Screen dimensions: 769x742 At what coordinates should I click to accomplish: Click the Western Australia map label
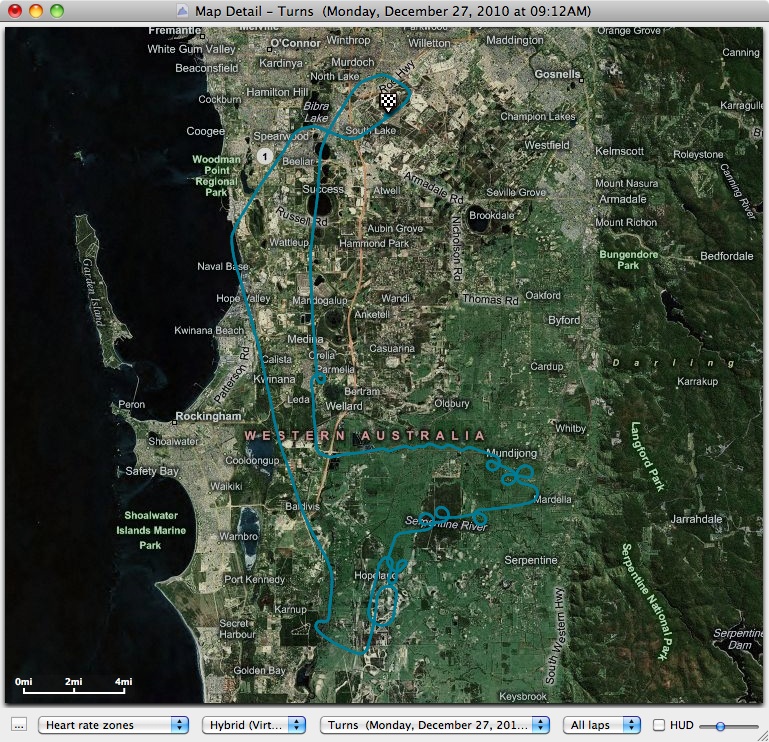(365, 436)
